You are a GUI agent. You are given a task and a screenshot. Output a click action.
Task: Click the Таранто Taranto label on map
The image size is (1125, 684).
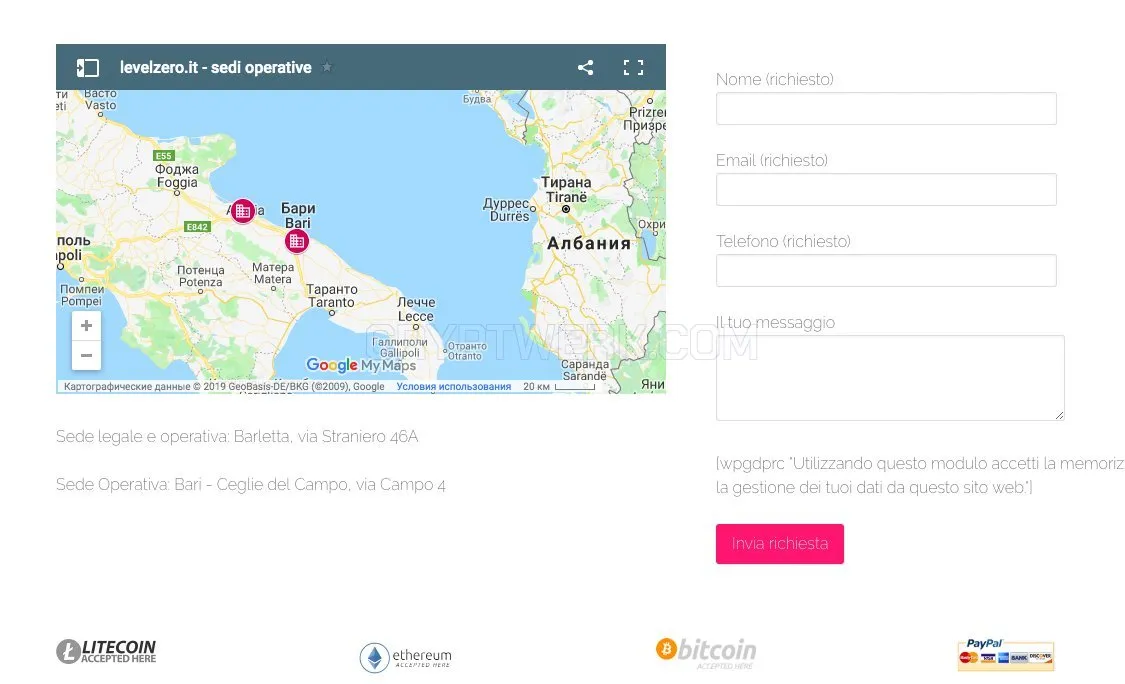coord(331,296)
